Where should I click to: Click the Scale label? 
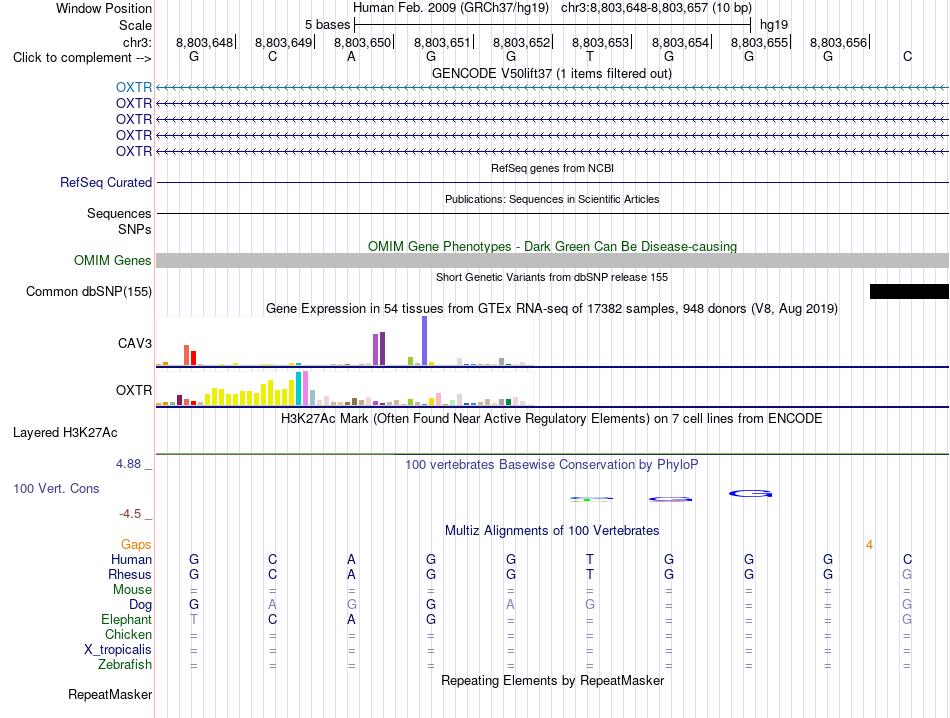click(x=135, y=25)
